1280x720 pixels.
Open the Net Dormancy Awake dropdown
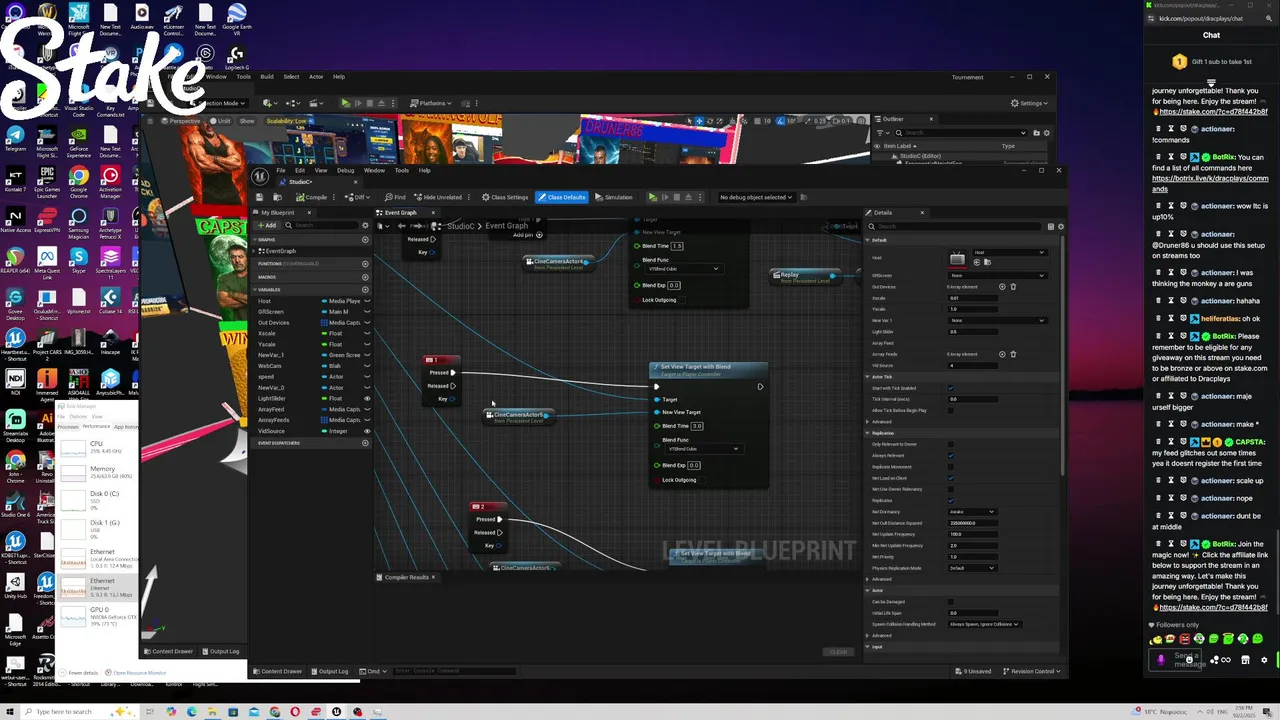(972, 512)
